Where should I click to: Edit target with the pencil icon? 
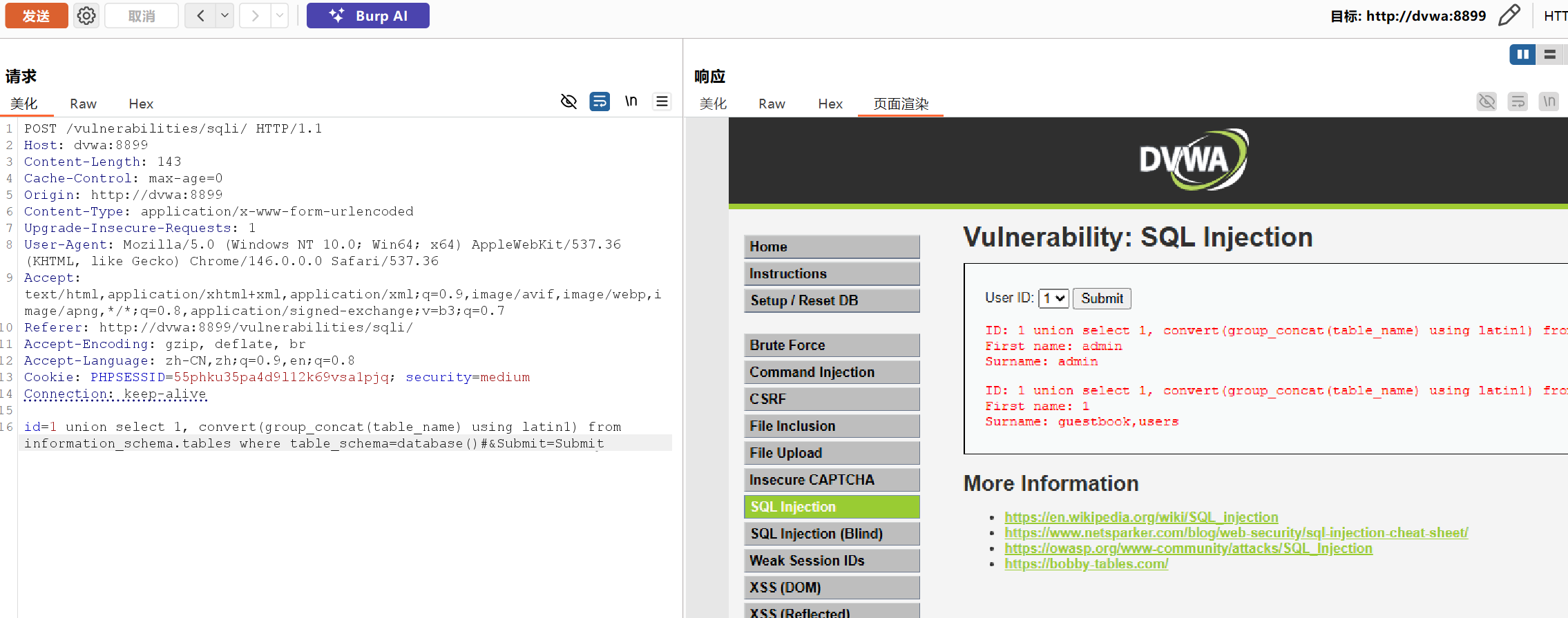tap(1509, 15)
